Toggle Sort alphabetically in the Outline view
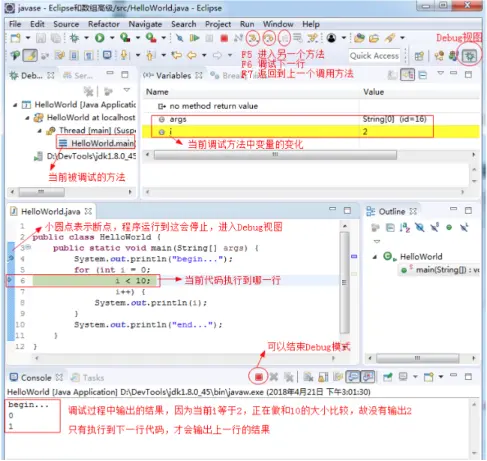487x461 pixels. pyautogui.click(x=405, y=228)
